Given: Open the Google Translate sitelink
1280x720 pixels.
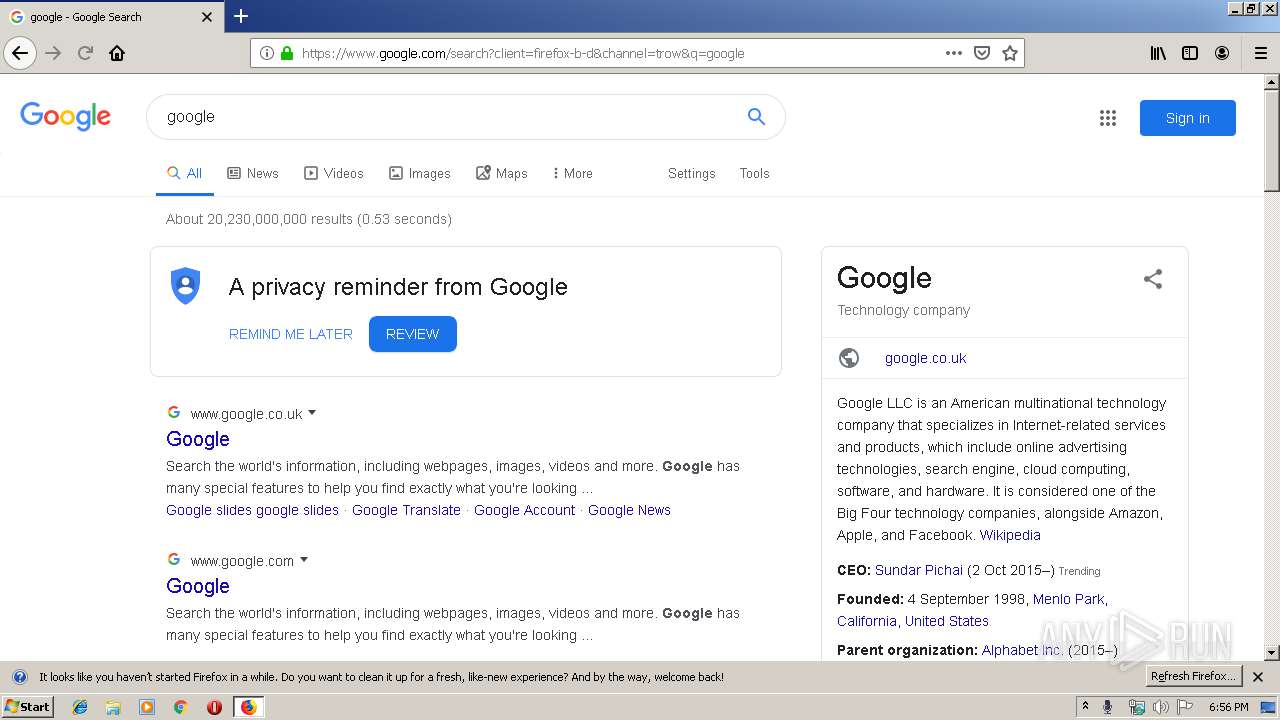Looking at the screenshot, I should (406, 510).
